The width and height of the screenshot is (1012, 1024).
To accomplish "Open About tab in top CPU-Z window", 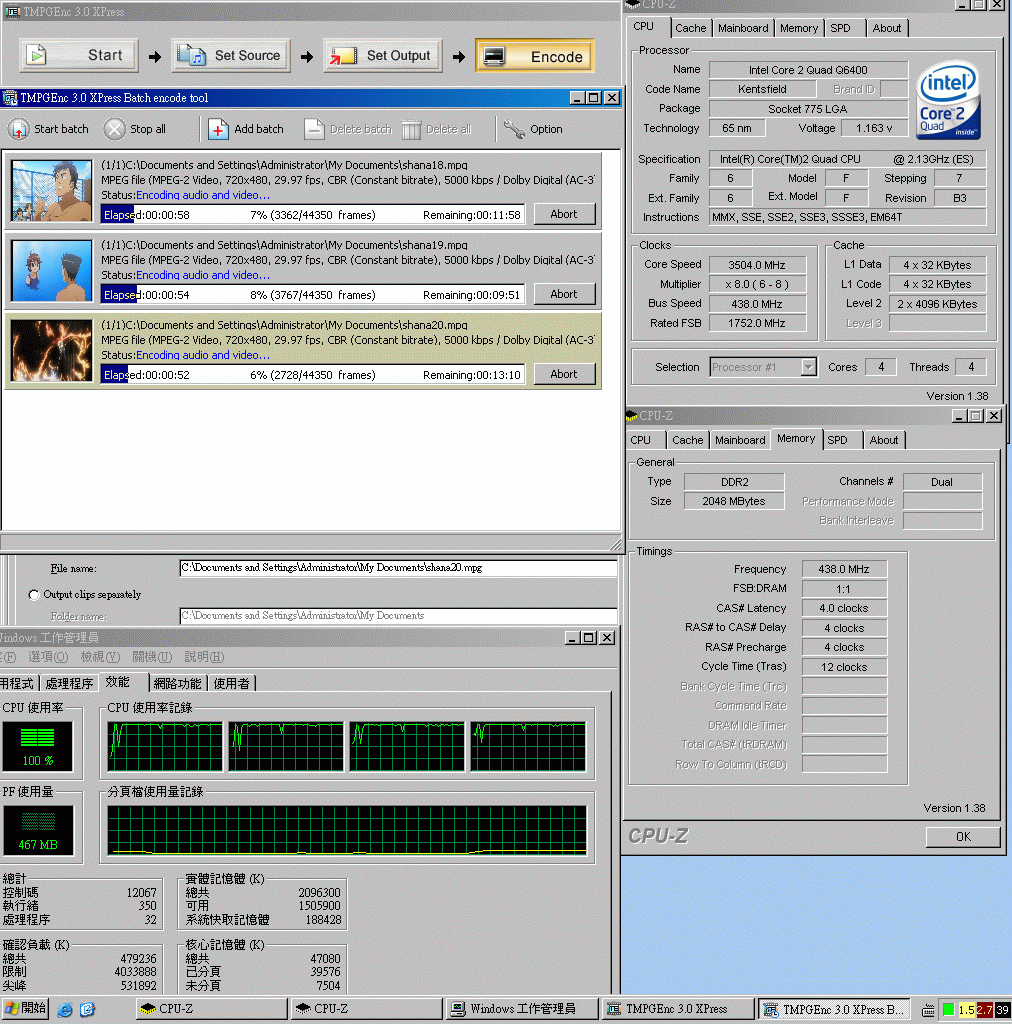I will tap(887, 28).
